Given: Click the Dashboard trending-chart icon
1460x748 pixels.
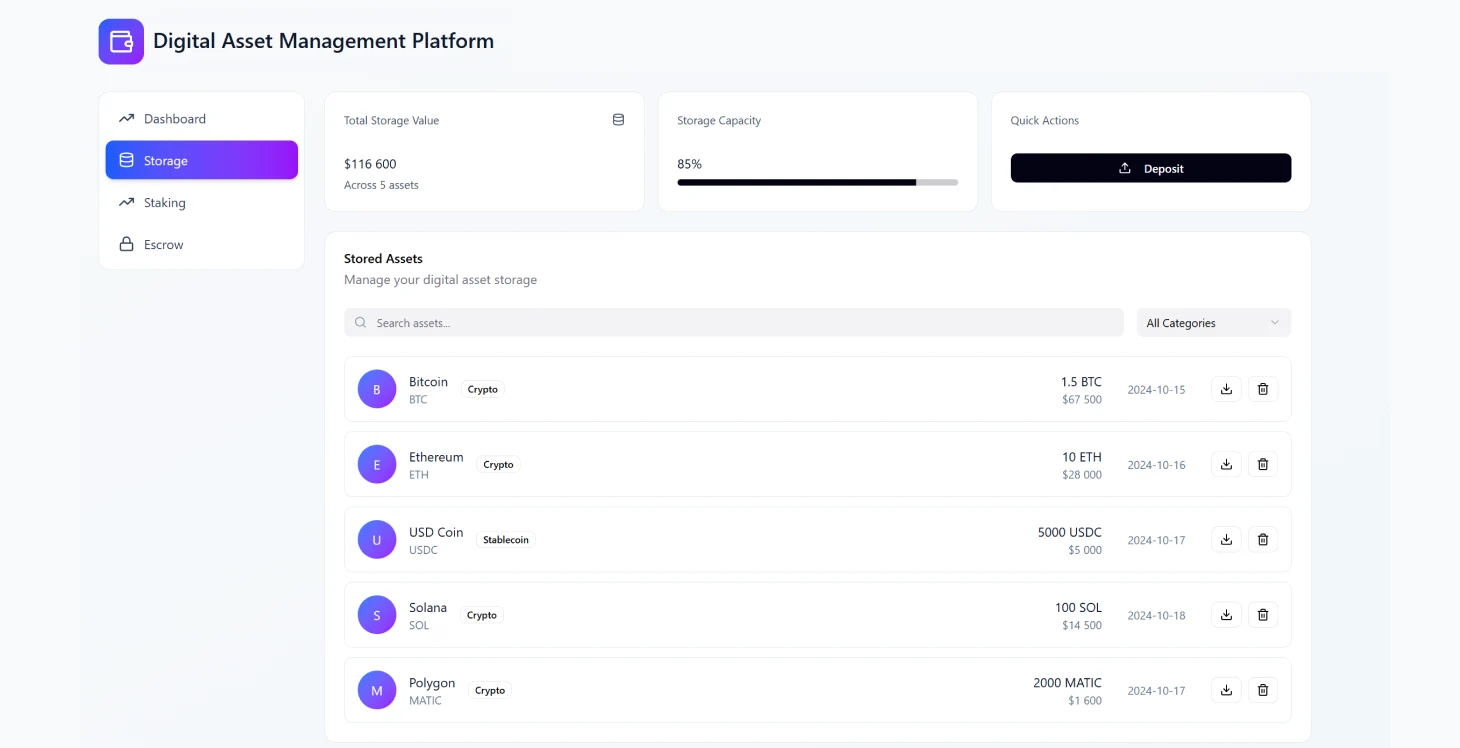Looking at the screenshot, I should pyautogui.click(x=125, y=117).
